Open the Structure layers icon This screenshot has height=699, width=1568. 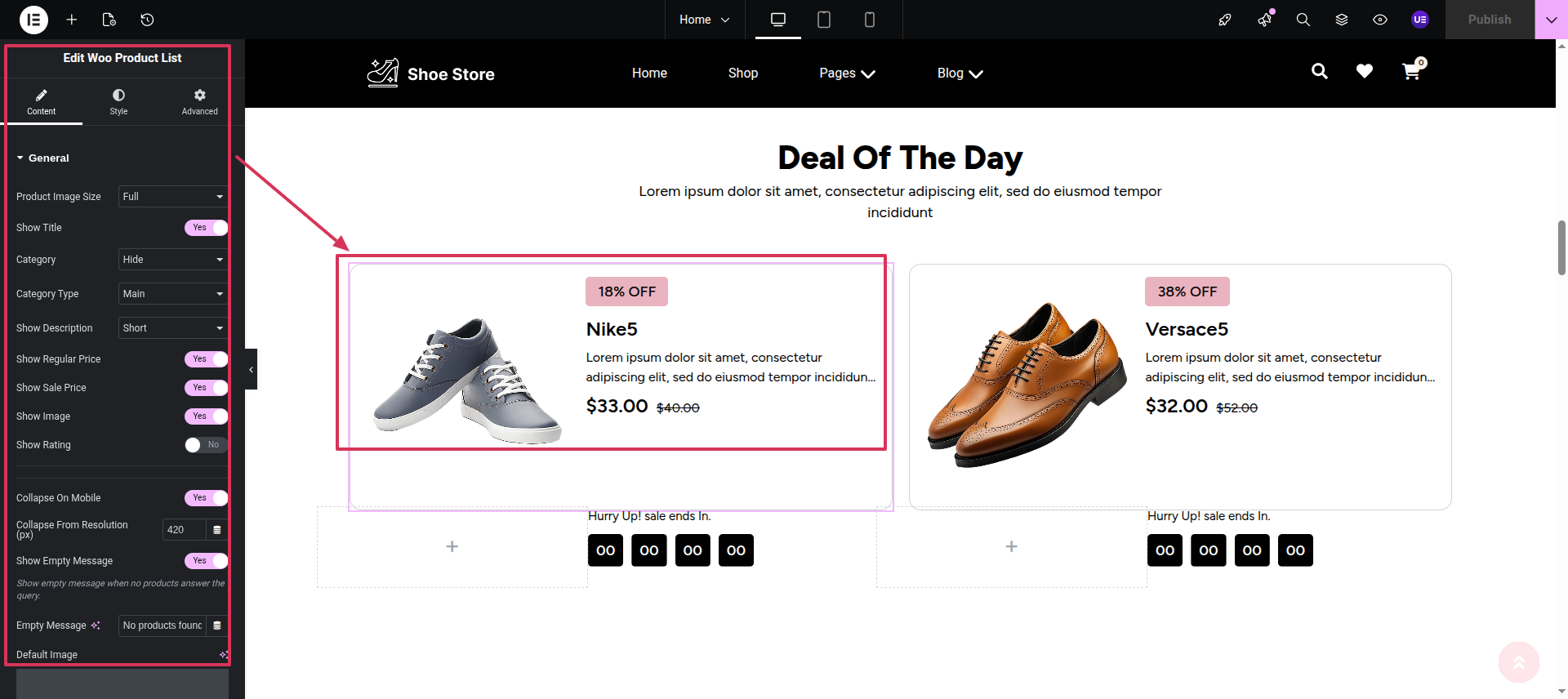1341,20
